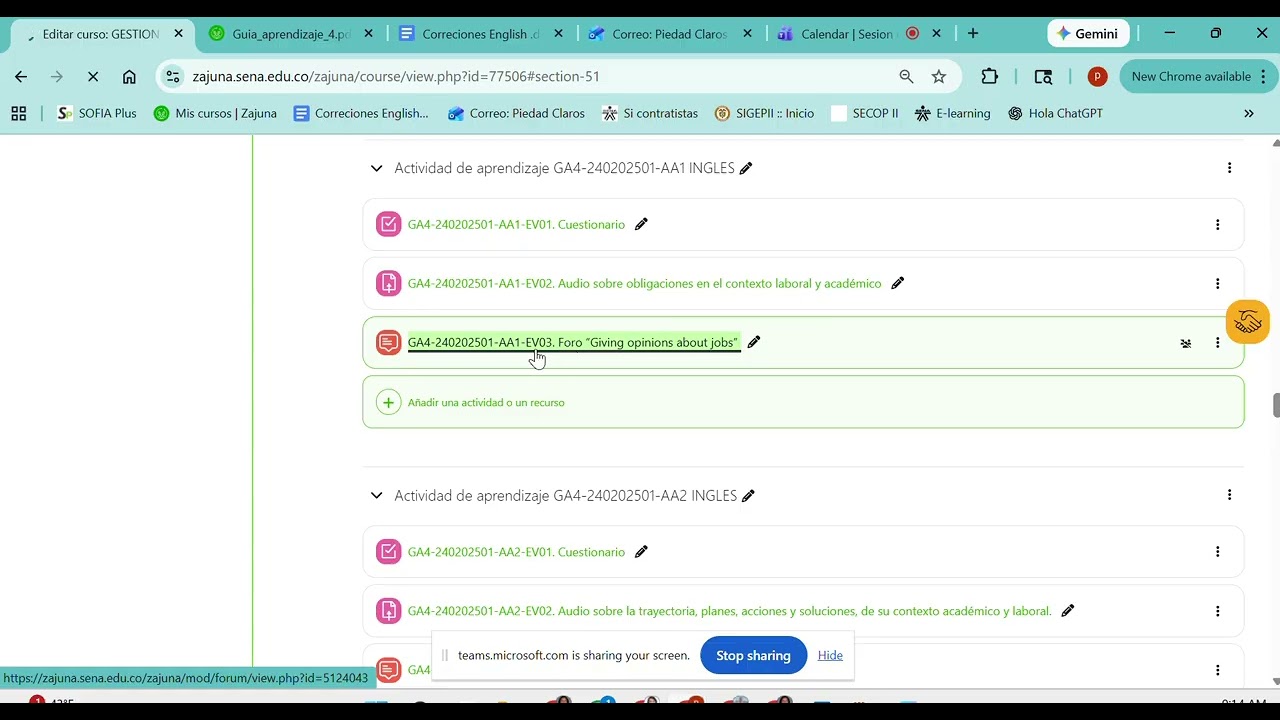Open AA2-EV02 Audio sobre la trayectoria link
This screenshot has width=1280, height=720.
tap(729, 610)
